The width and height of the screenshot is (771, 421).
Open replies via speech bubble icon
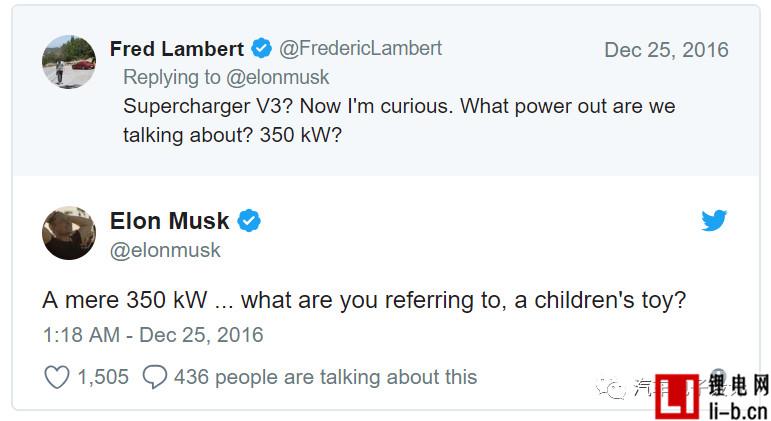155,377
